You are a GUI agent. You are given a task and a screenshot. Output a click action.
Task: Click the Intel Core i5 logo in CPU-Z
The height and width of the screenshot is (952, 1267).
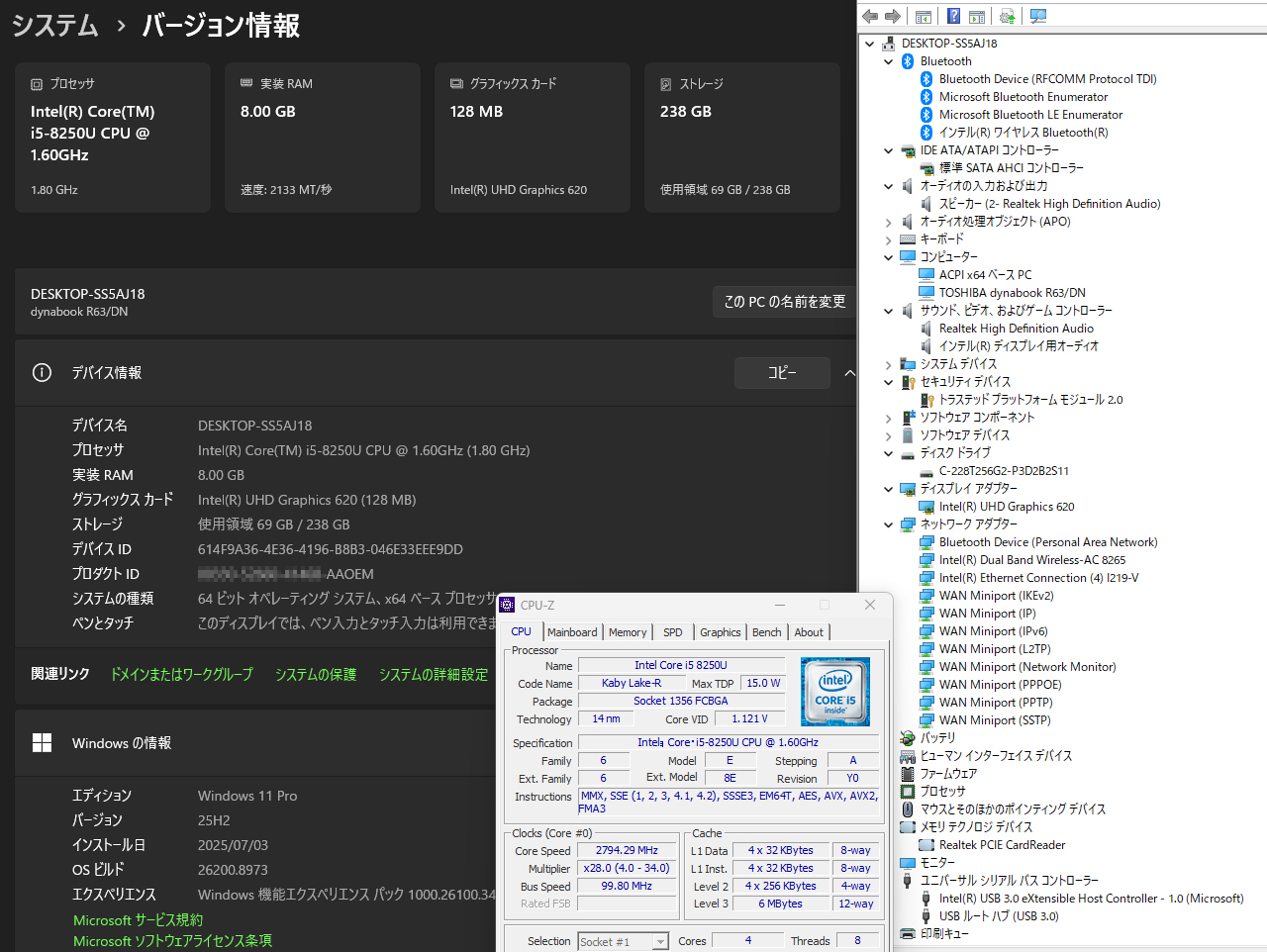click(834, 691)
